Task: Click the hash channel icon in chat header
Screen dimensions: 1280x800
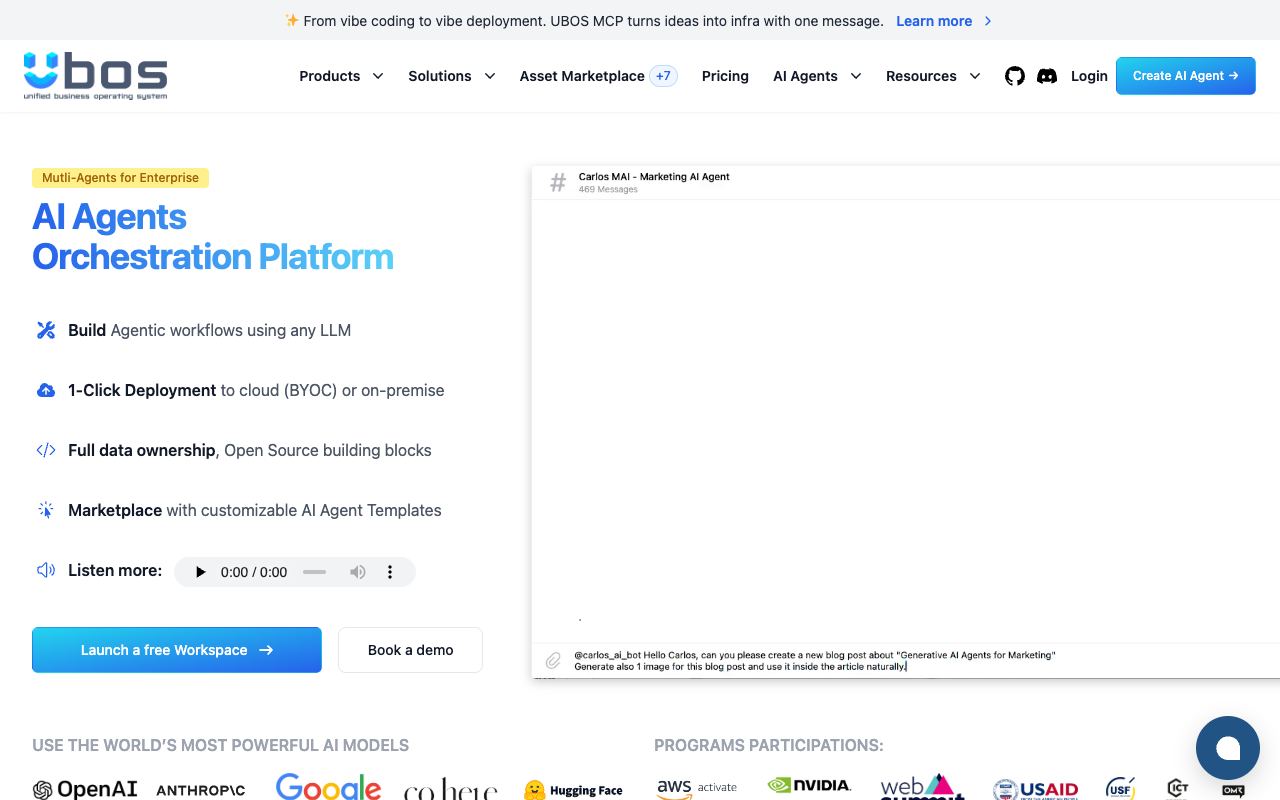Action: tap(558, 182)
